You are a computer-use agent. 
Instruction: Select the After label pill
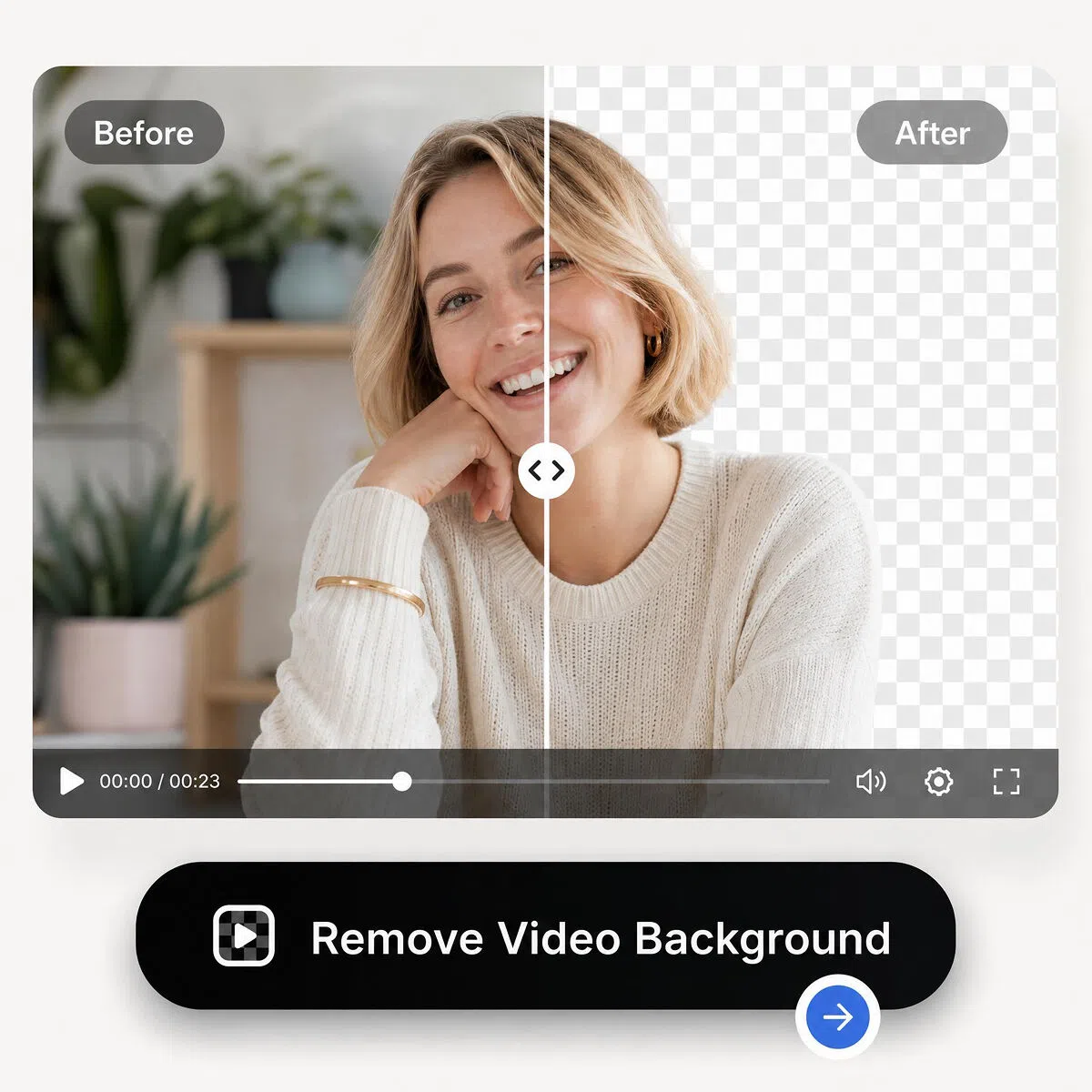click(x=932, y=133)
